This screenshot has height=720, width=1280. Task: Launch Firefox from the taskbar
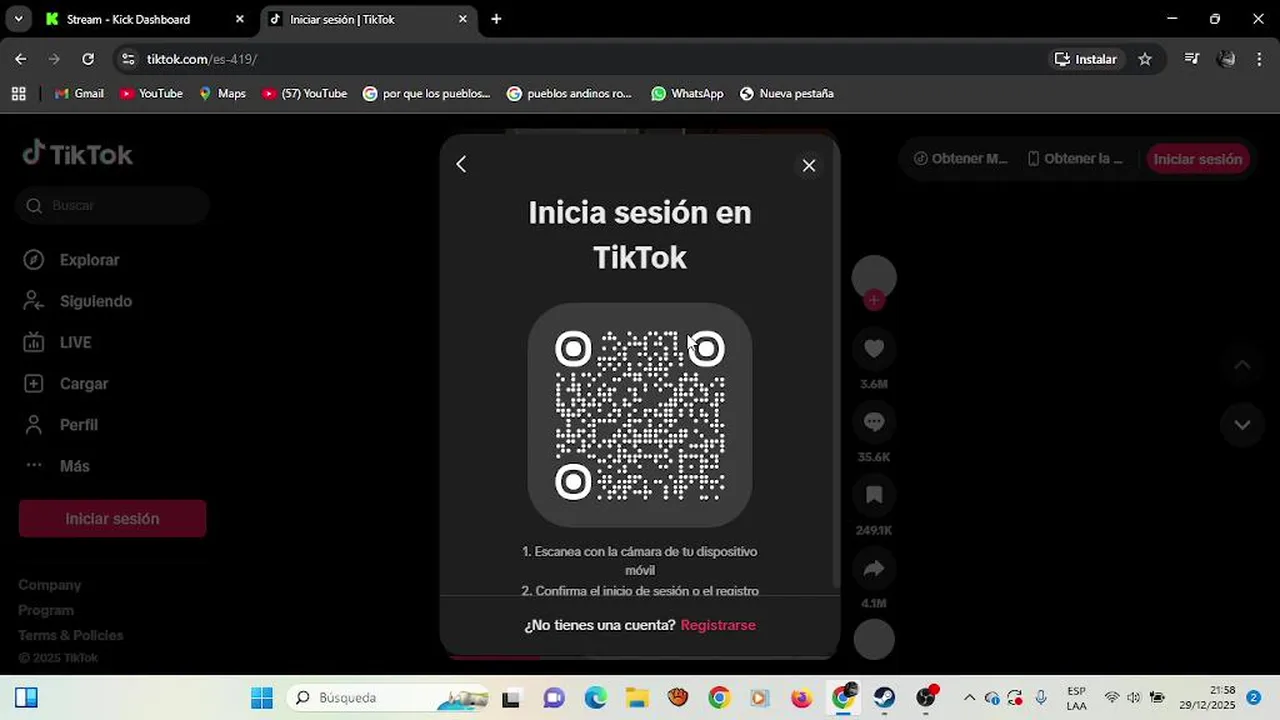pyautogui.click(x=801, y=698)
